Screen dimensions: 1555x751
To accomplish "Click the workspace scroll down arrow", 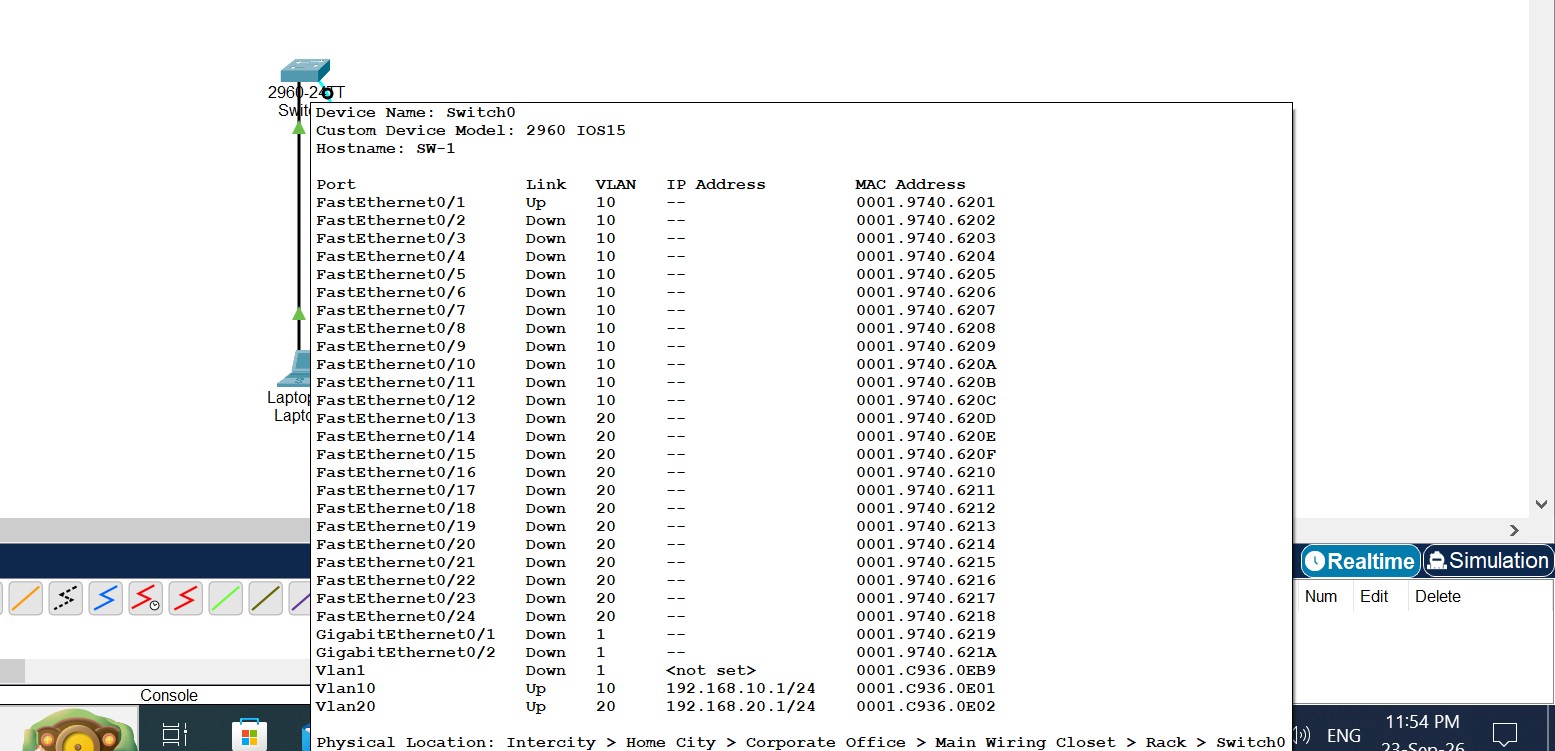I will coord(1541,505).
